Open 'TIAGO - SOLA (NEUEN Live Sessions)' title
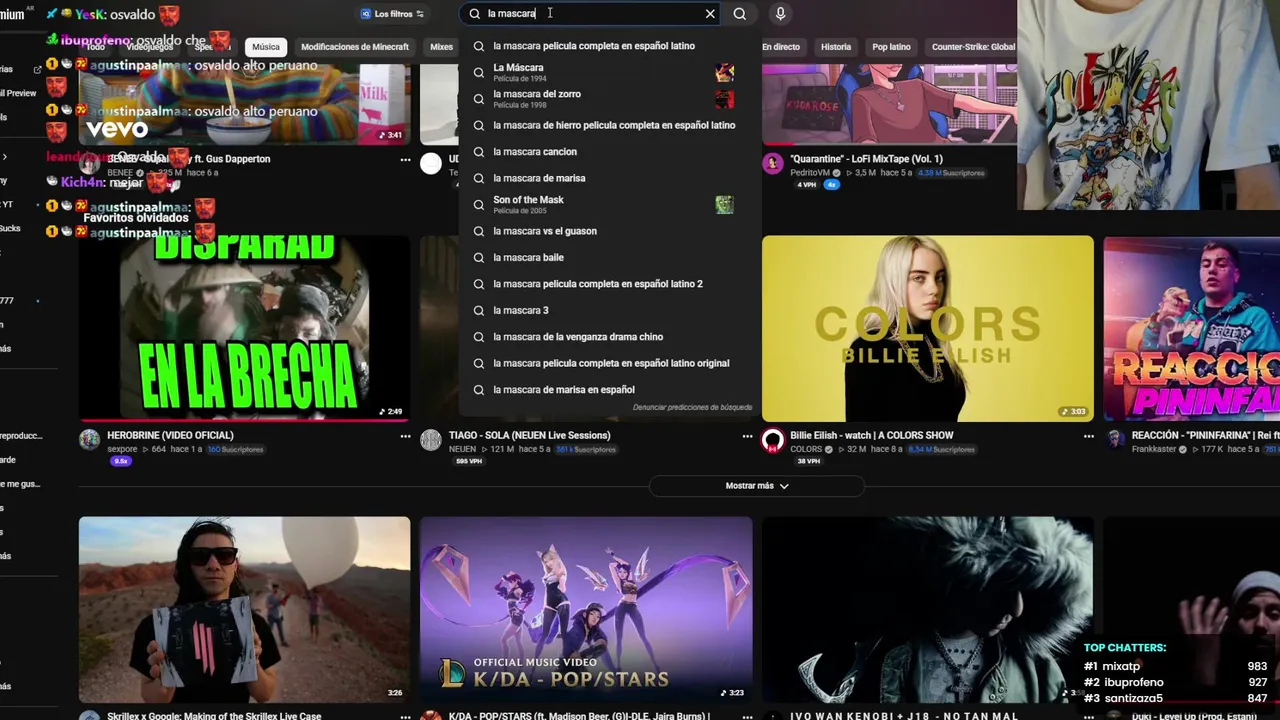The image size is (1280, 720). point(529,436)
